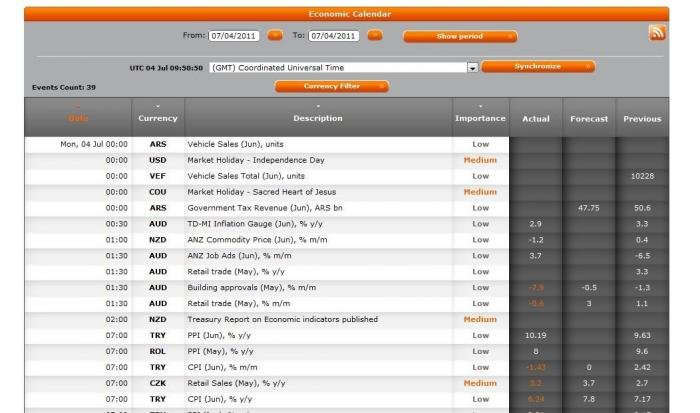Select Treasury Report on Economic indicators row

(347, 320)
